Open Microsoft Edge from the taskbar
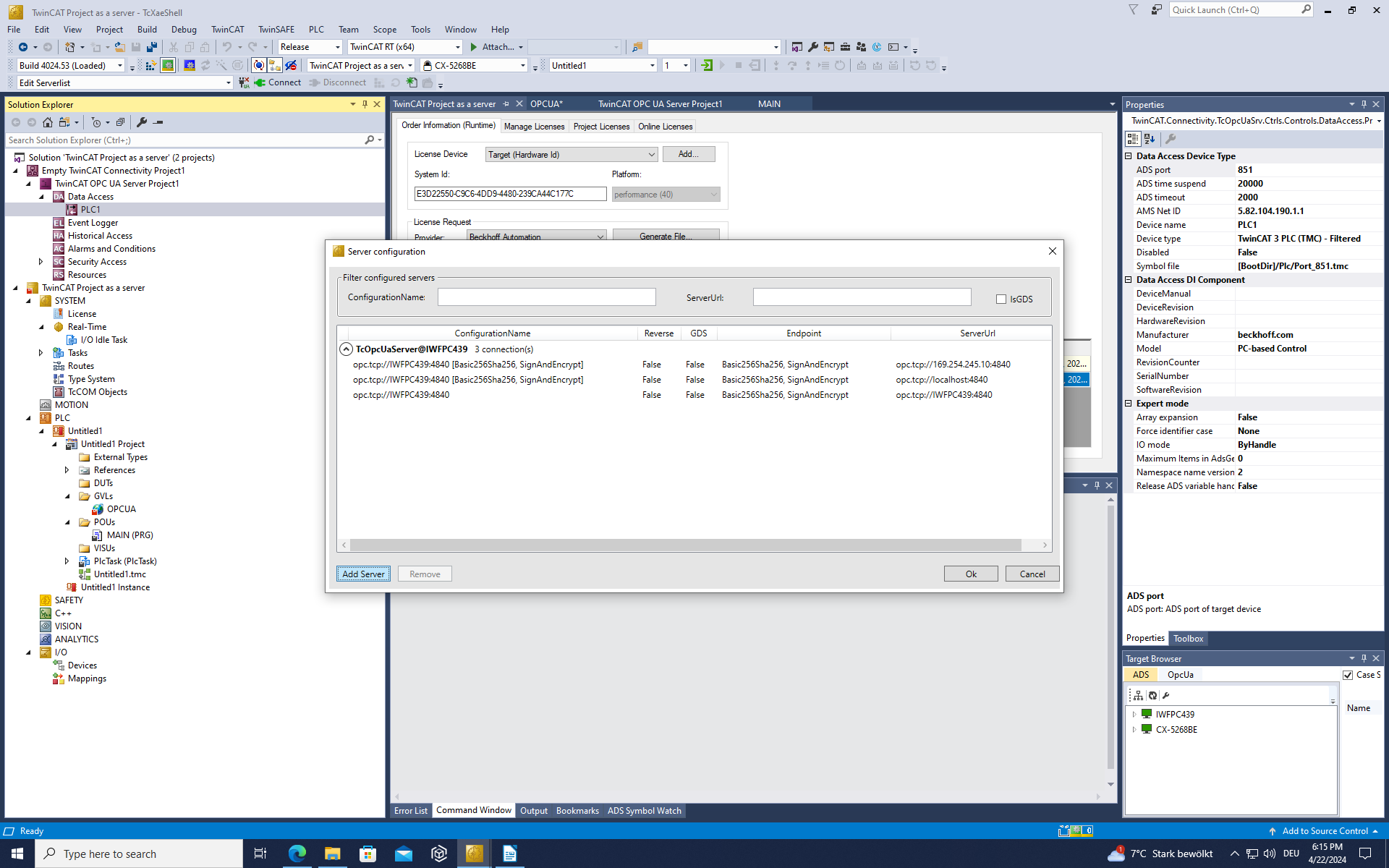This screenshot has width=1389, height=868. point(297,854)
